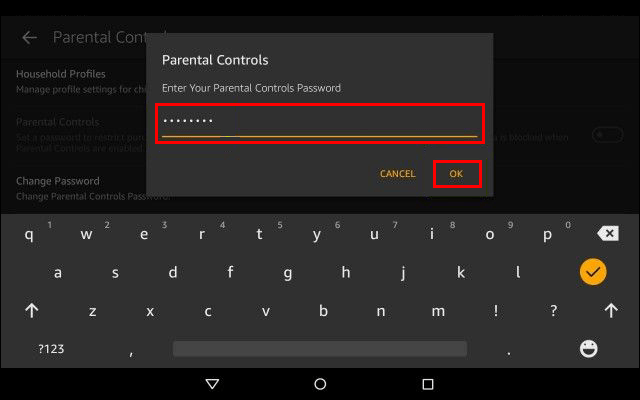Viewport: 640px width, 400px height.
Task: Tap the orange checkmark enter key
Action: pos(593,272)
